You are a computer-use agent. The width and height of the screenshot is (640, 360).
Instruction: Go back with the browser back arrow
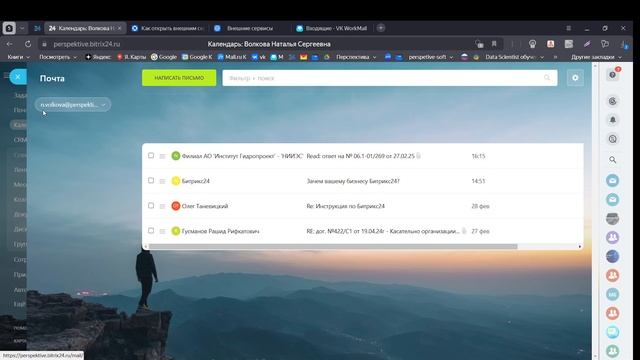[9, 44]
